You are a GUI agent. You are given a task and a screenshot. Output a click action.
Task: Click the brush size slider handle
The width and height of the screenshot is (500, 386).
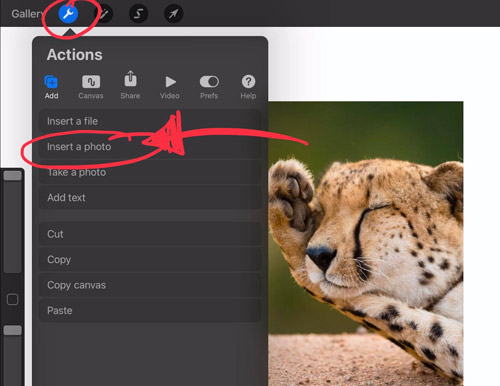point(13,176)
